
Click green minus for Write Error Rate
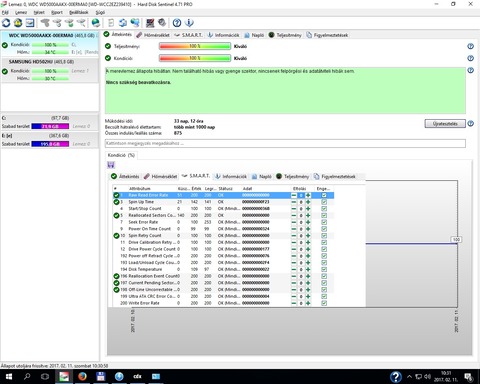pyautogui.click(x=294, y=303)
